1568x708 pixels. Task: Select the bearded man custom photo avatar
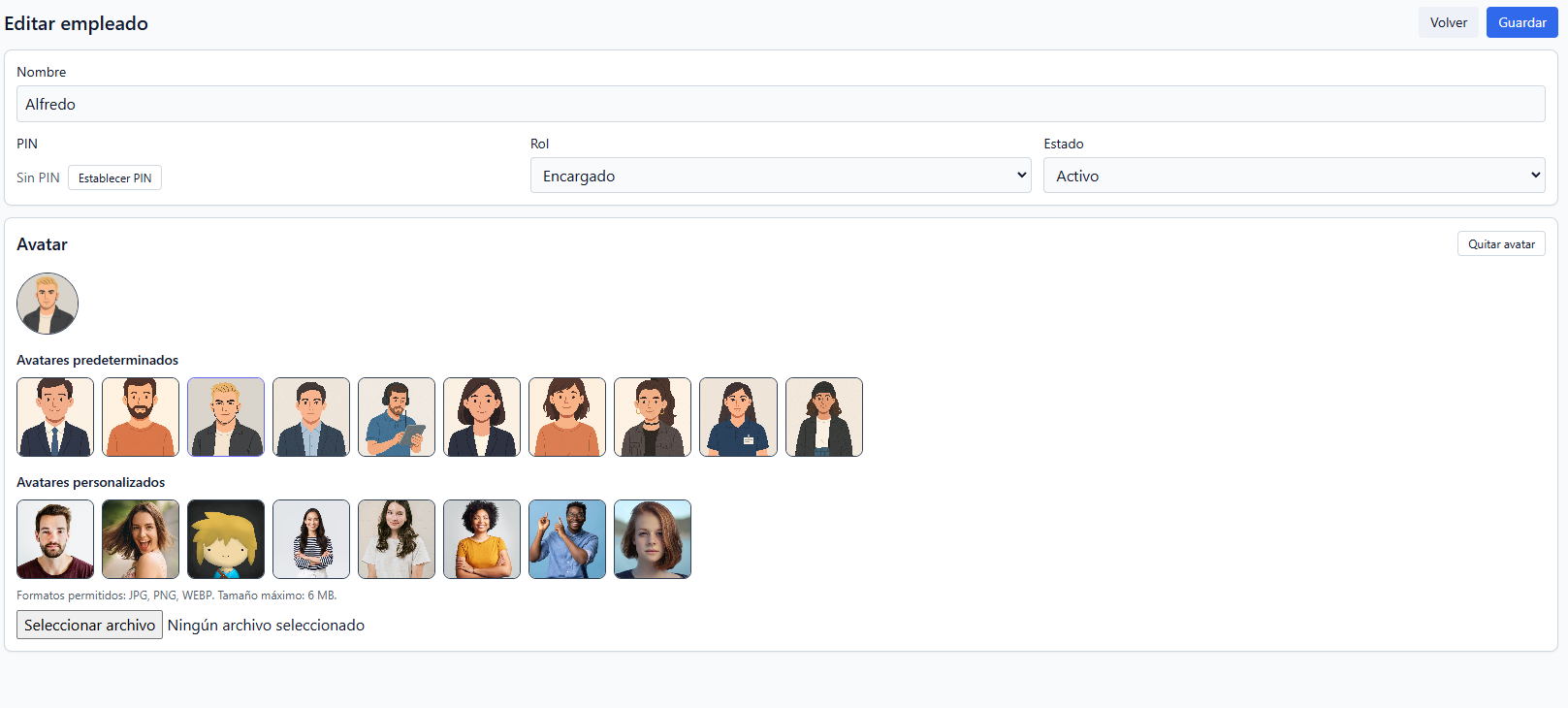(x=55, y=539)
